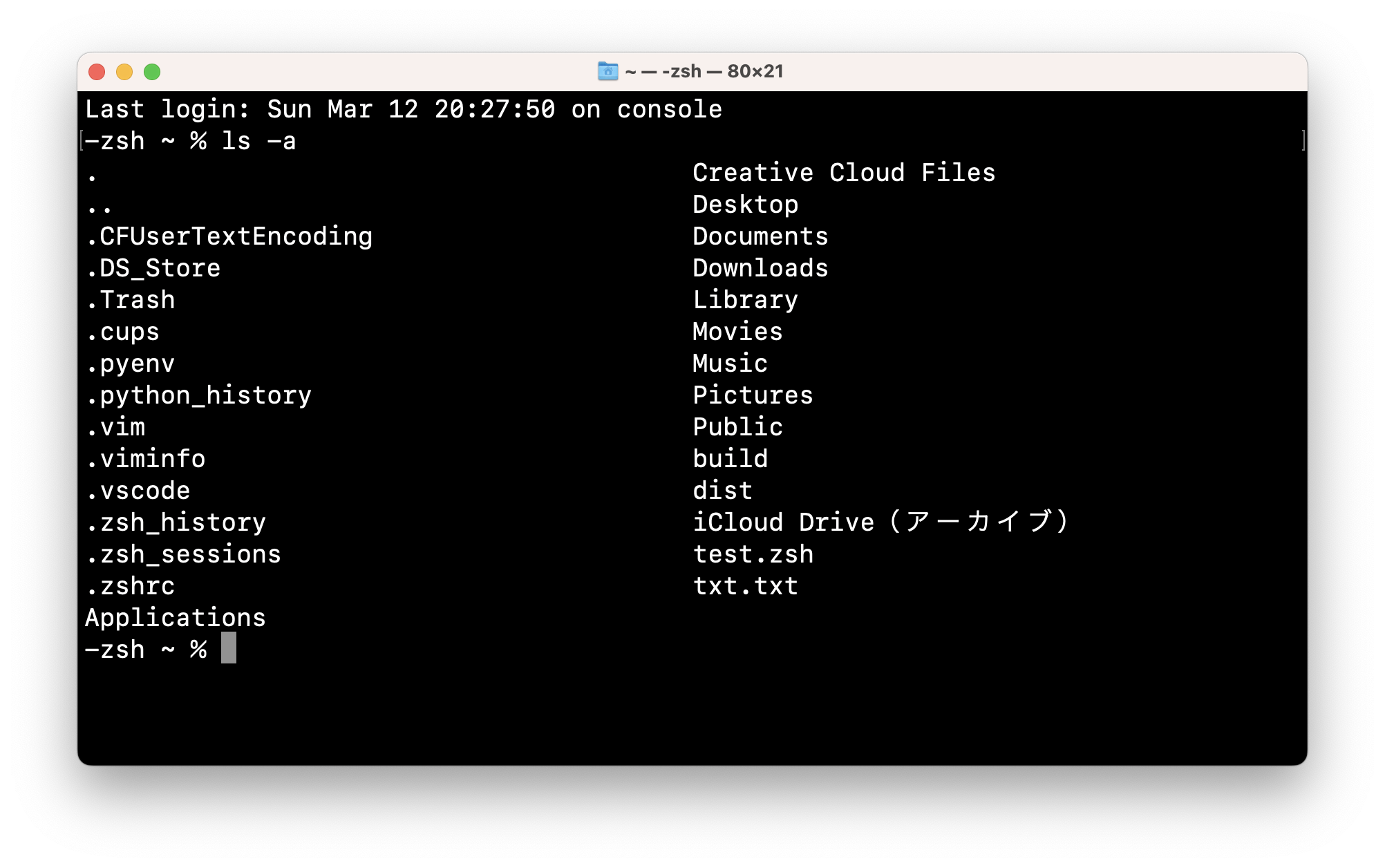Minimize the terminal with yellow button
This screenshot has height=868, width=1385.
coord(124,72)
